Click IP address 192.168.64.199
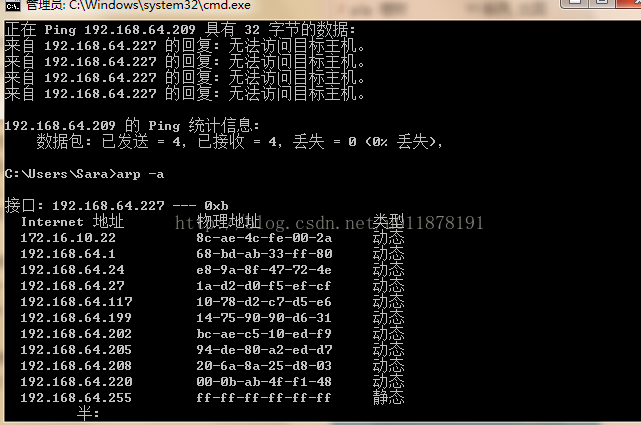The width and height of the screenshot is (641, 425). [x=76, y=317]
